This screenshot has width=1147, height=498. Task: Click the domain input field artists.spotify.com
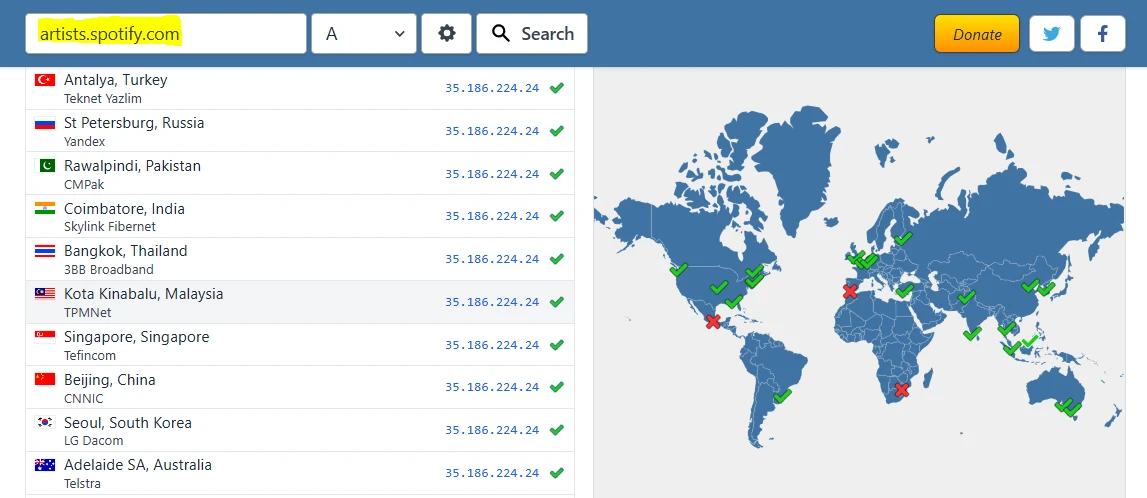point(166,34)
